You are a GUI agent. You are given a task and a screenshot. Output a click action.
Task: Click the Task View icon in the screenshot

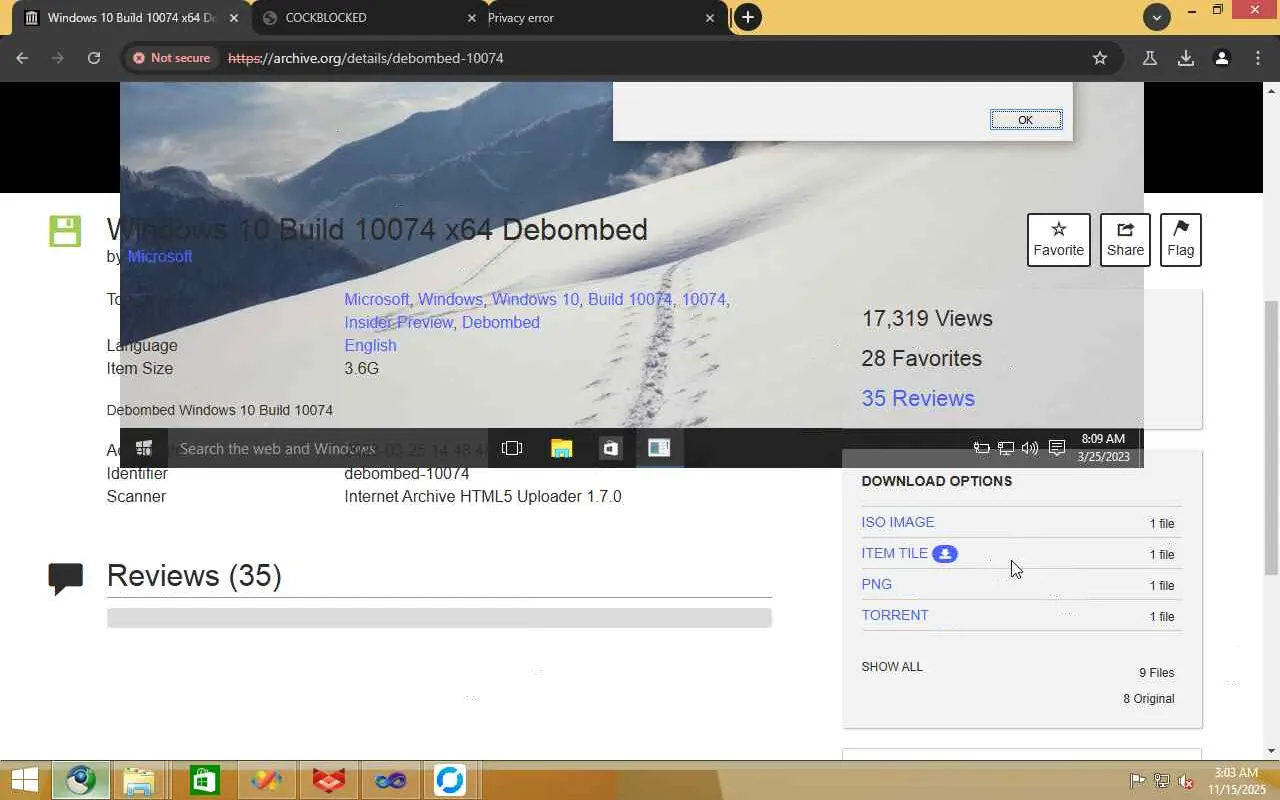[512, 448]
